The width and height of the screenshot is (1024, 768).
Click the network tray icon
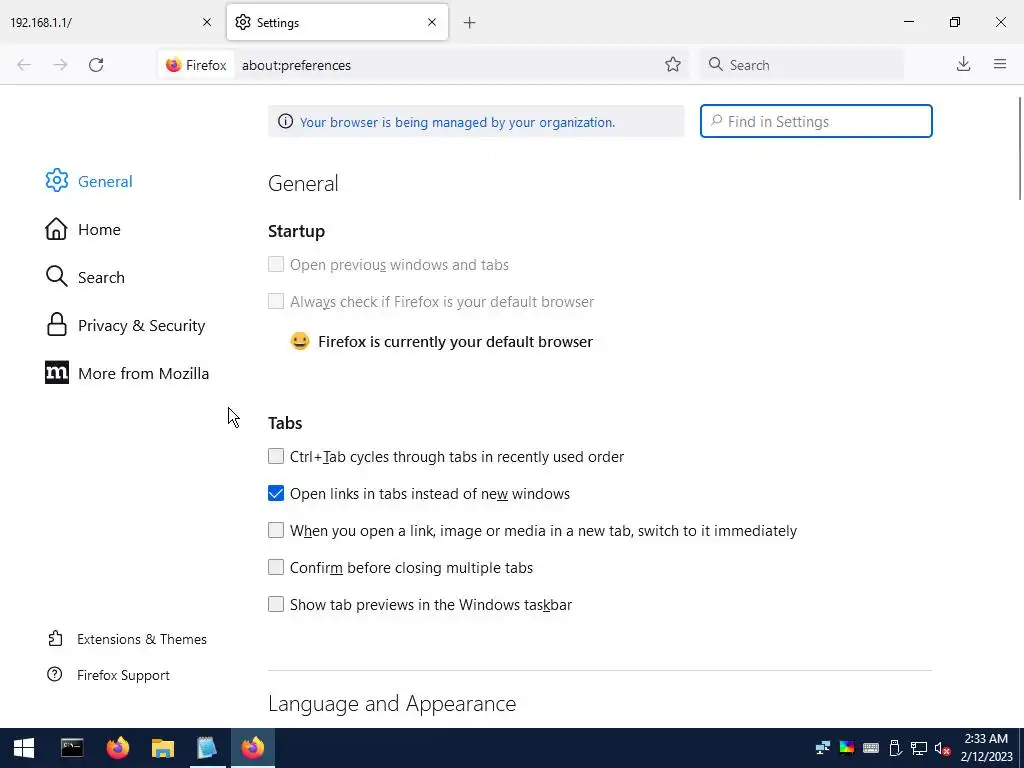[919, 748]
